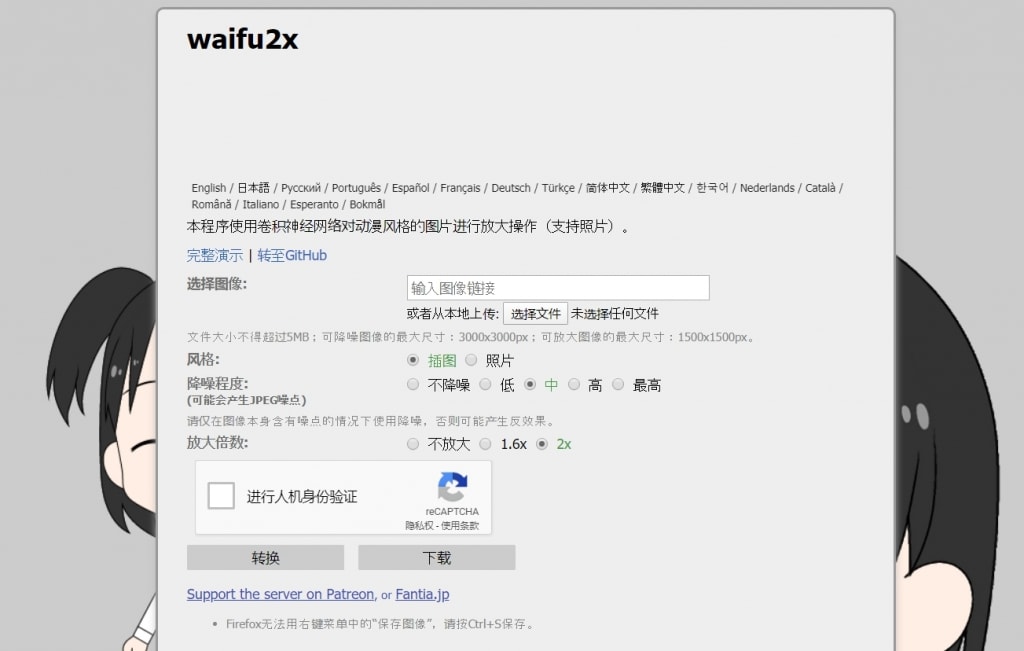Choose 高 noise reduction level
This screenshot has width=1024, height=651.
click(x=574, y=385)
